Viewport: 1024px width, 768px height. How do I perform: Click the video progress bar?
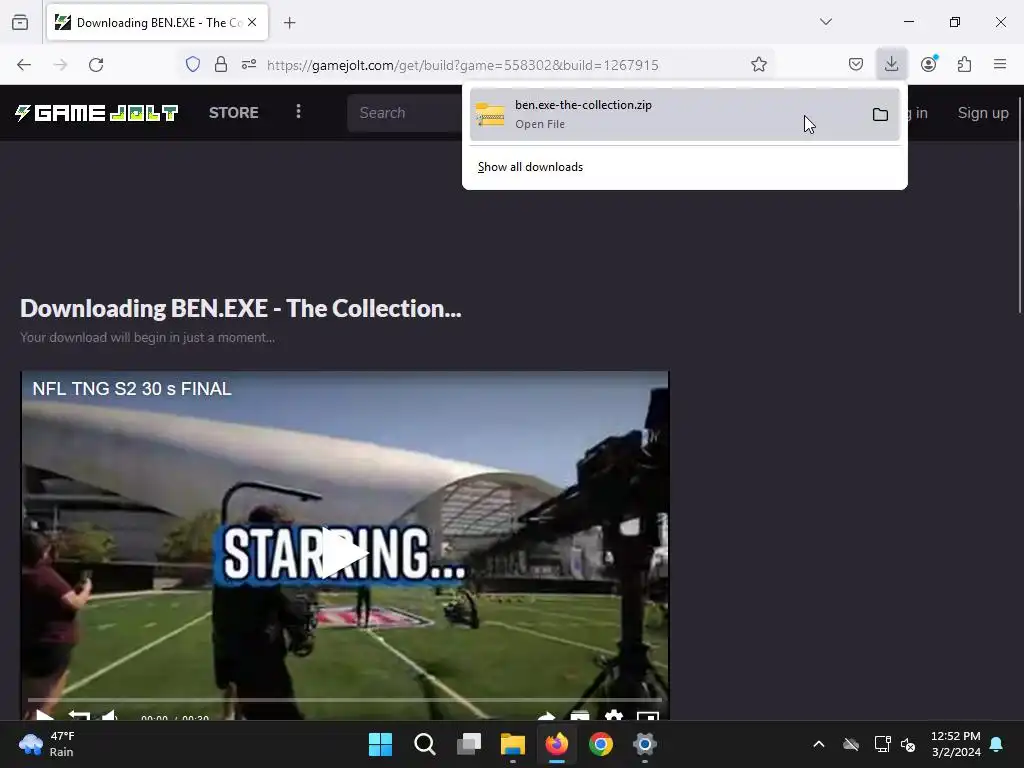point(345,699)
